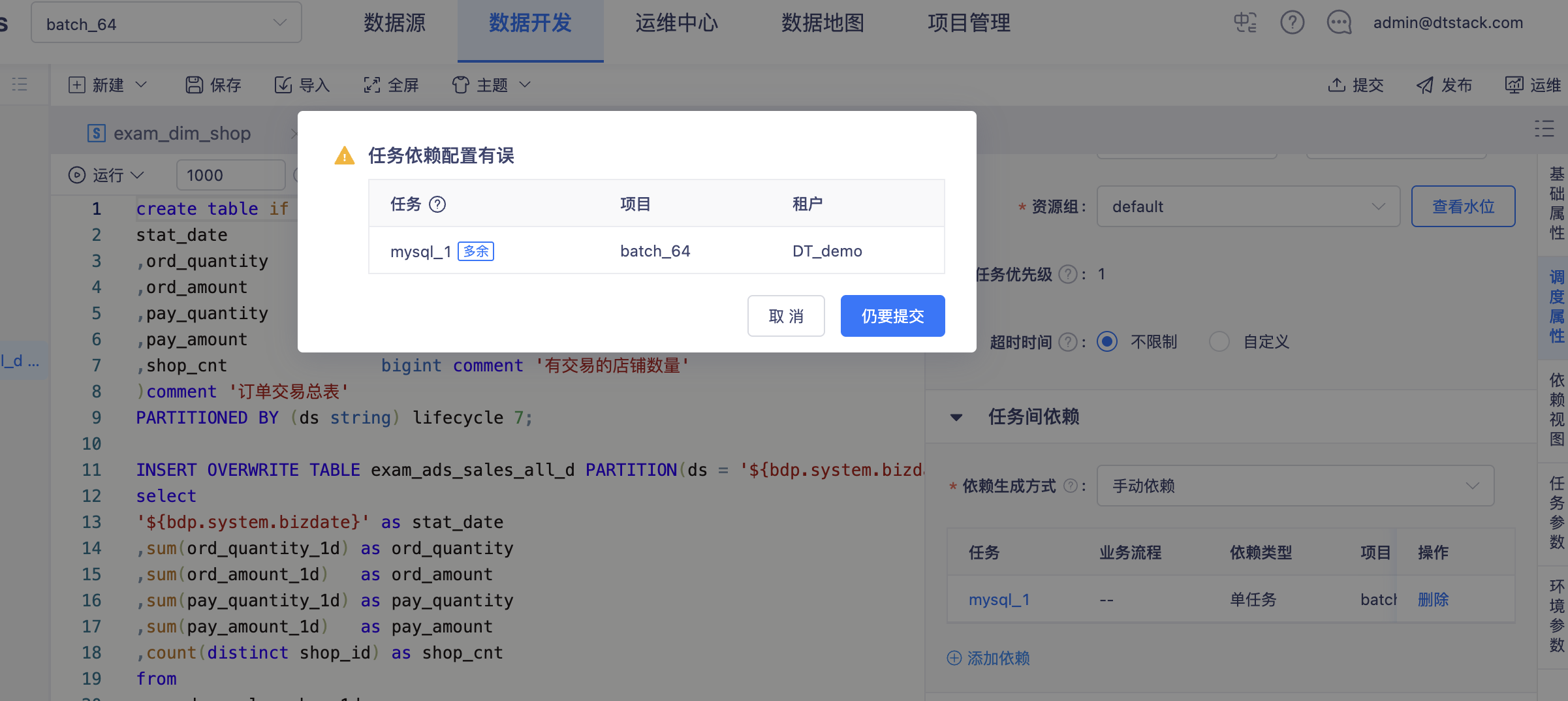Click the Import (导入) toolbar icon
The height and width of the screenshot is (701, 1568).
283,85
